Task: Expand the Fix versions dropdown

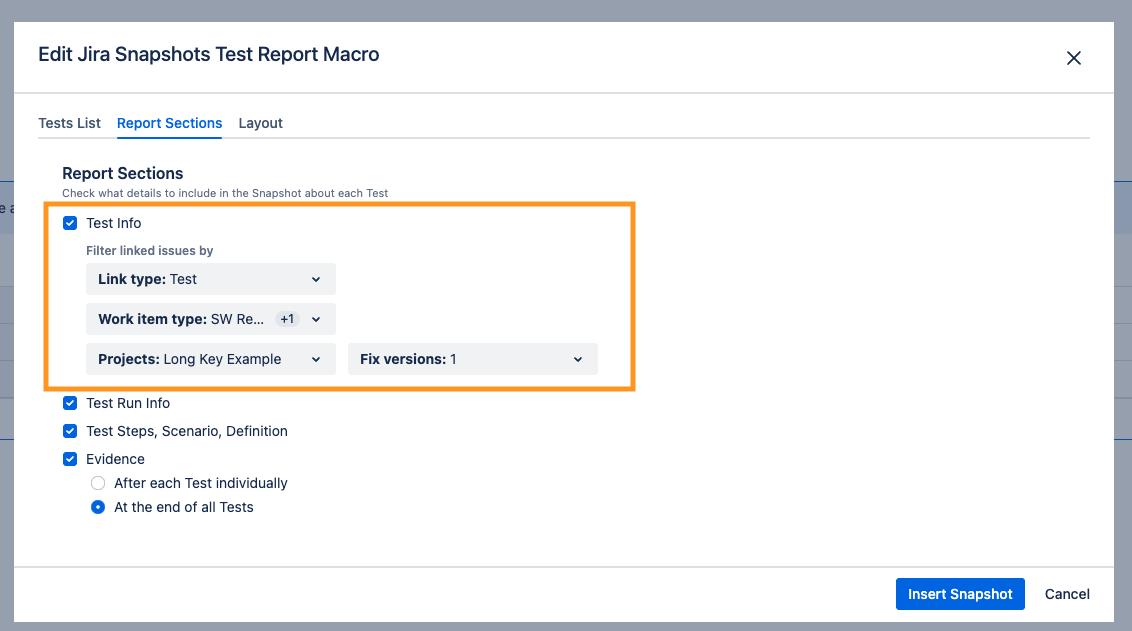Action: tap(473, 359)
